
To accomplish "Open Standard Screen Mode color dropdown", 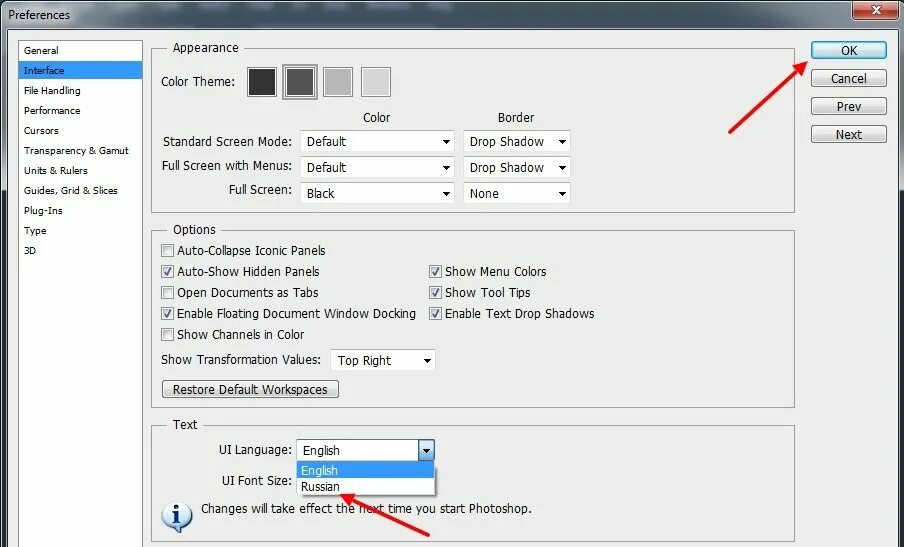I will [377, 141].
